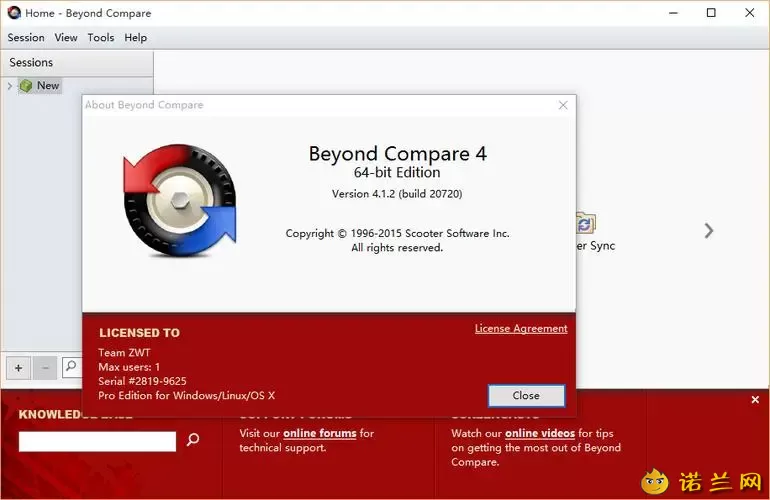The image size is (770, 500).
Task: Click the sessions search magnifier field
Action: pos(72,367)
